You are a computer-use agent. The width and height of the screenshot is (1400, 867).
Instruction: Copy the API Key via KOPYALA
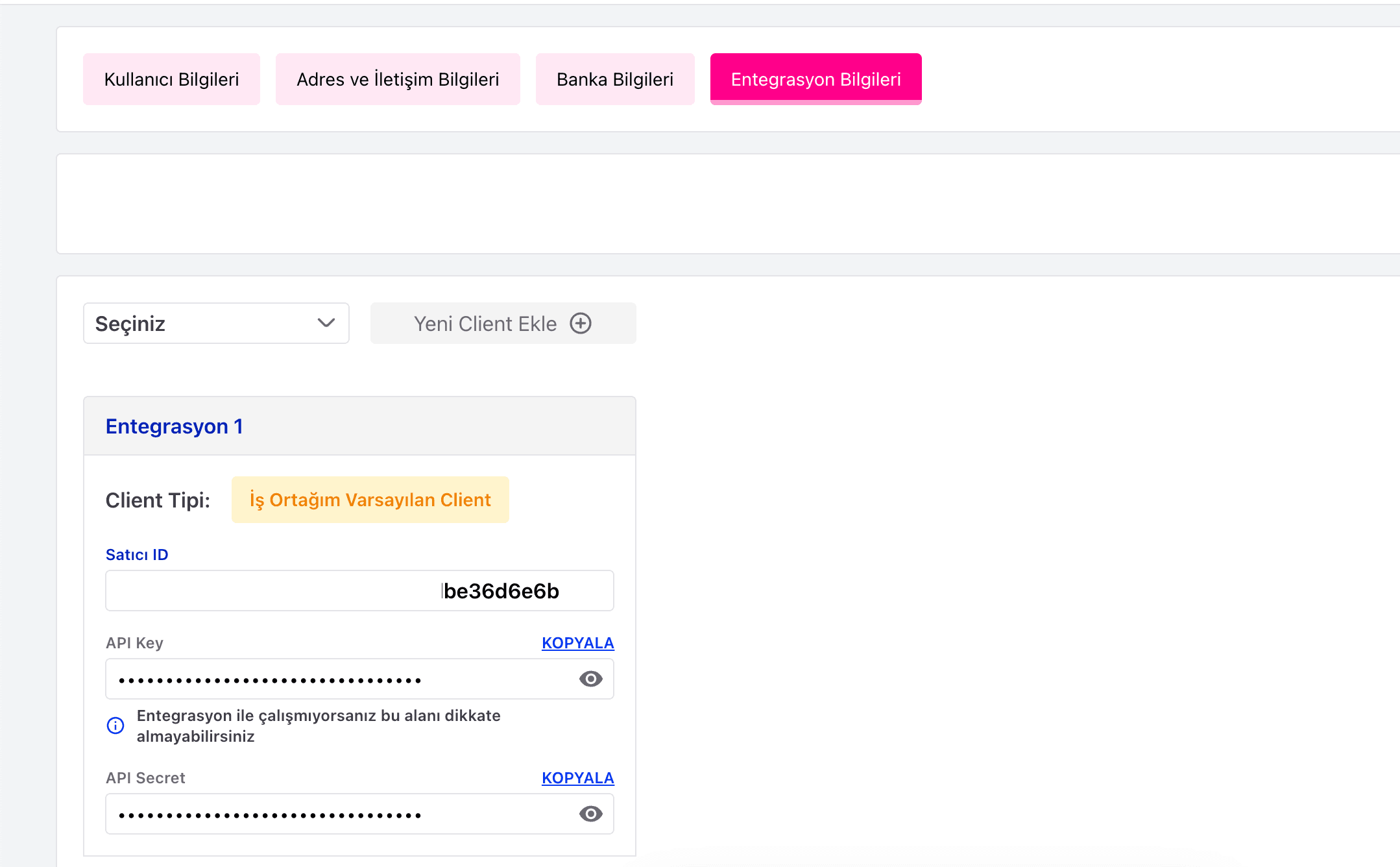[x=577, y=642]
